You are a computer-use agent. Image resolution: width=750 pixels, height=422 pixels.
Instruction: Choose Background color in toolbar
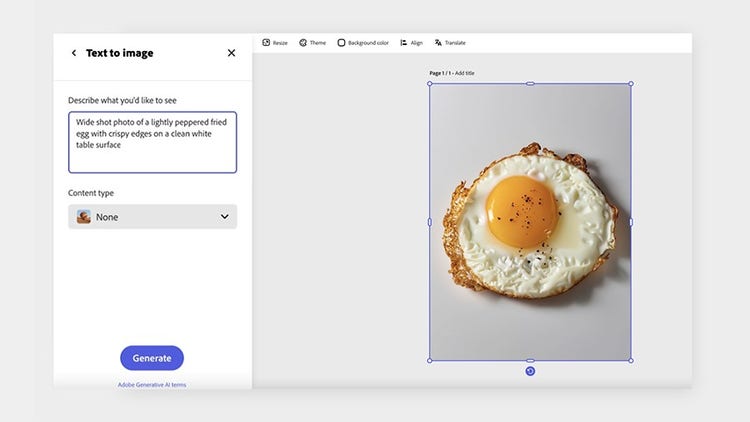363,43
